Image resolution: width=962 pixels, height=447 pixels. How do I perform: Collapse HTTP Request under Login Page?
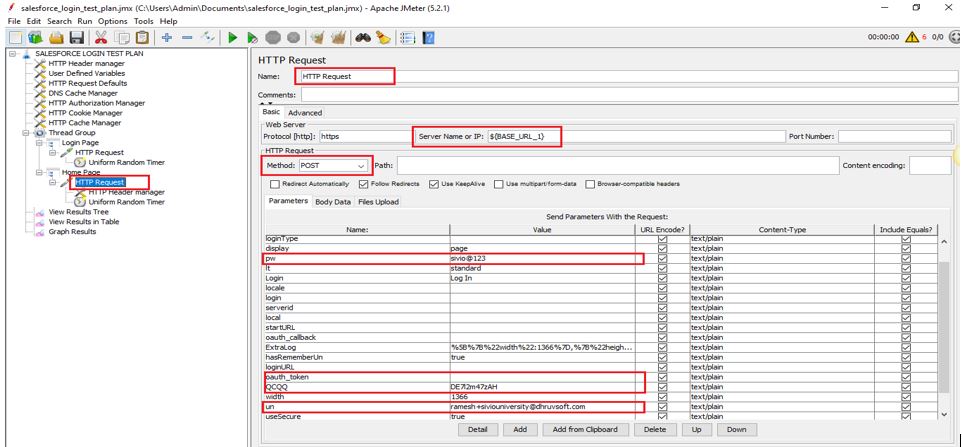click(x=53, y=153)
